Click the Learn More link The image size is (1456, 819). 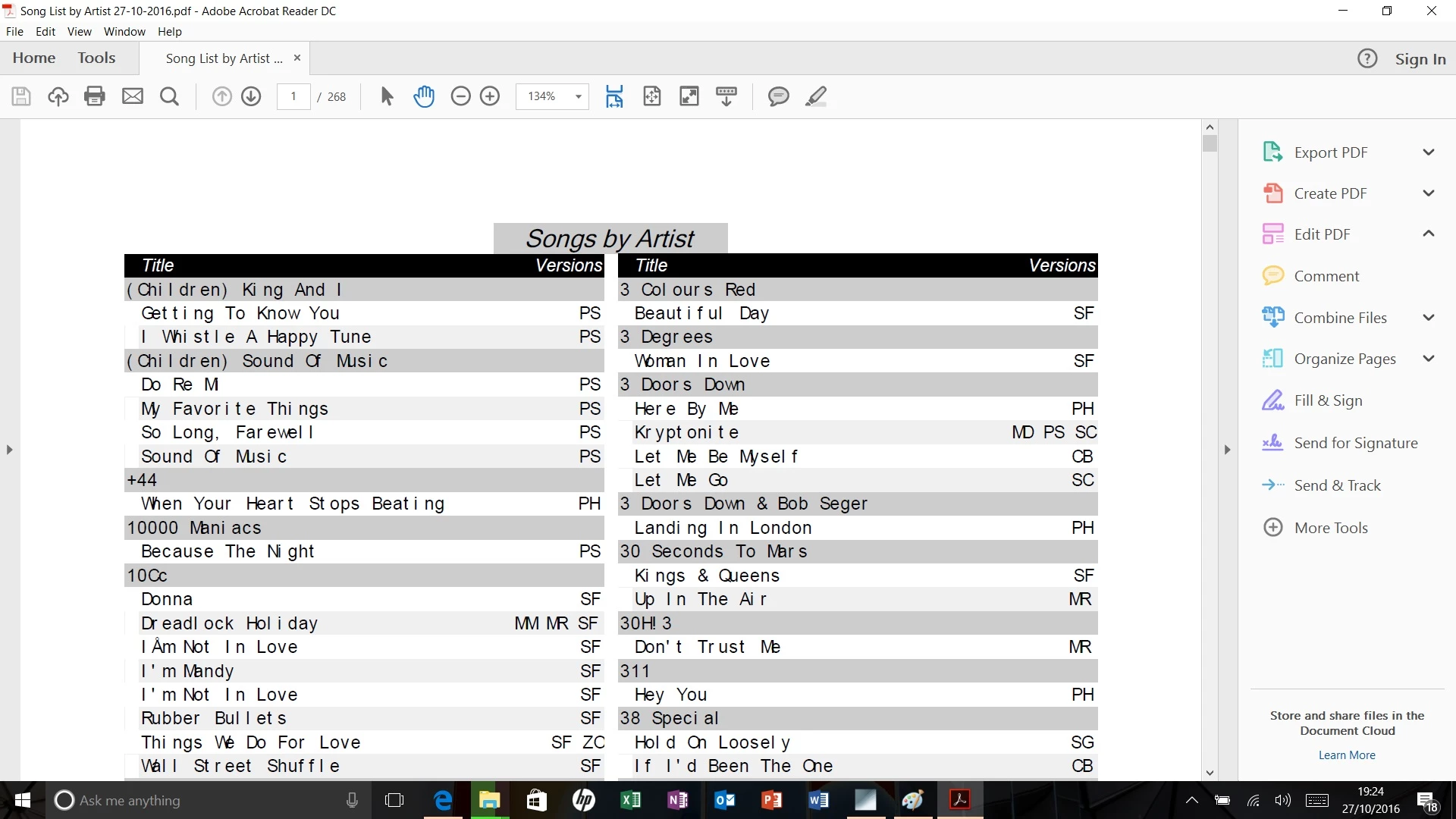[1346, 755]
